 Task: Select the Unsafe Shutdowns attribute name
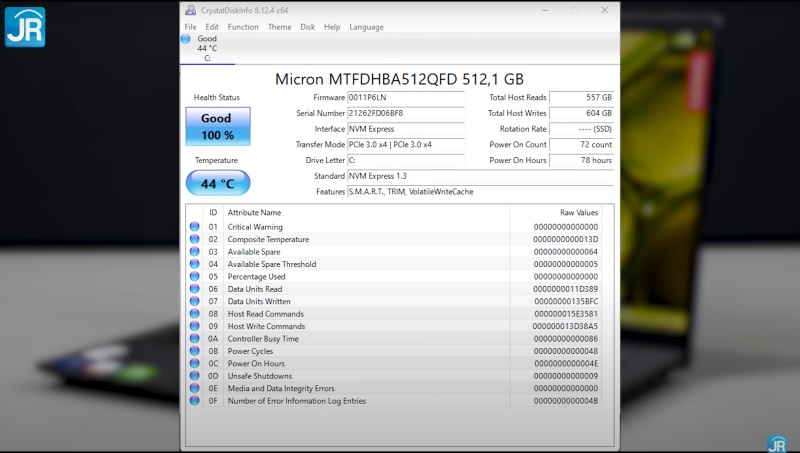260,376
